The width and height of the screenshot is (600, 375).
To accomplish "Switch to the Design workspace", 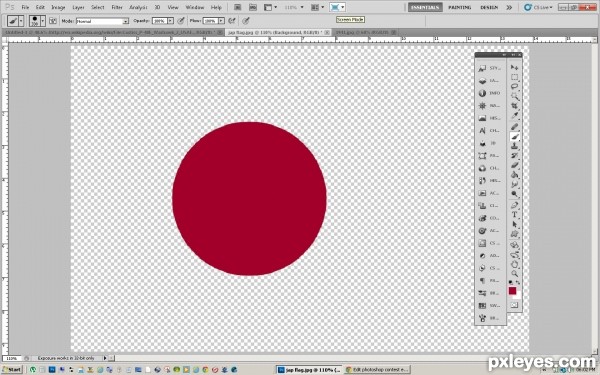I will 489,7.
